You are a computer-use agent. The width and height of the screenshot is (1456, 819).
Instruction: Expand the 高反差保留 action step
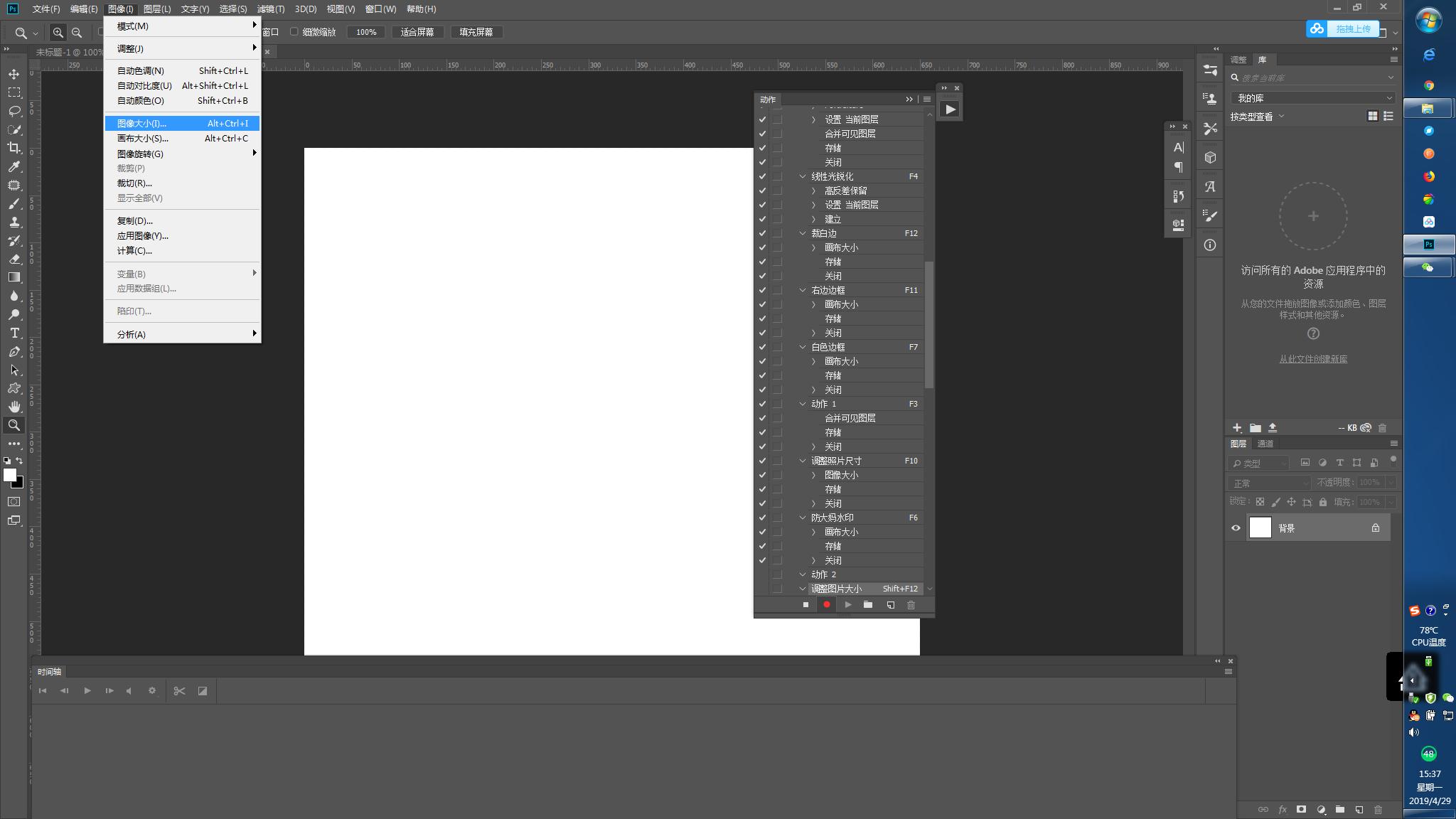coord(814,191)
